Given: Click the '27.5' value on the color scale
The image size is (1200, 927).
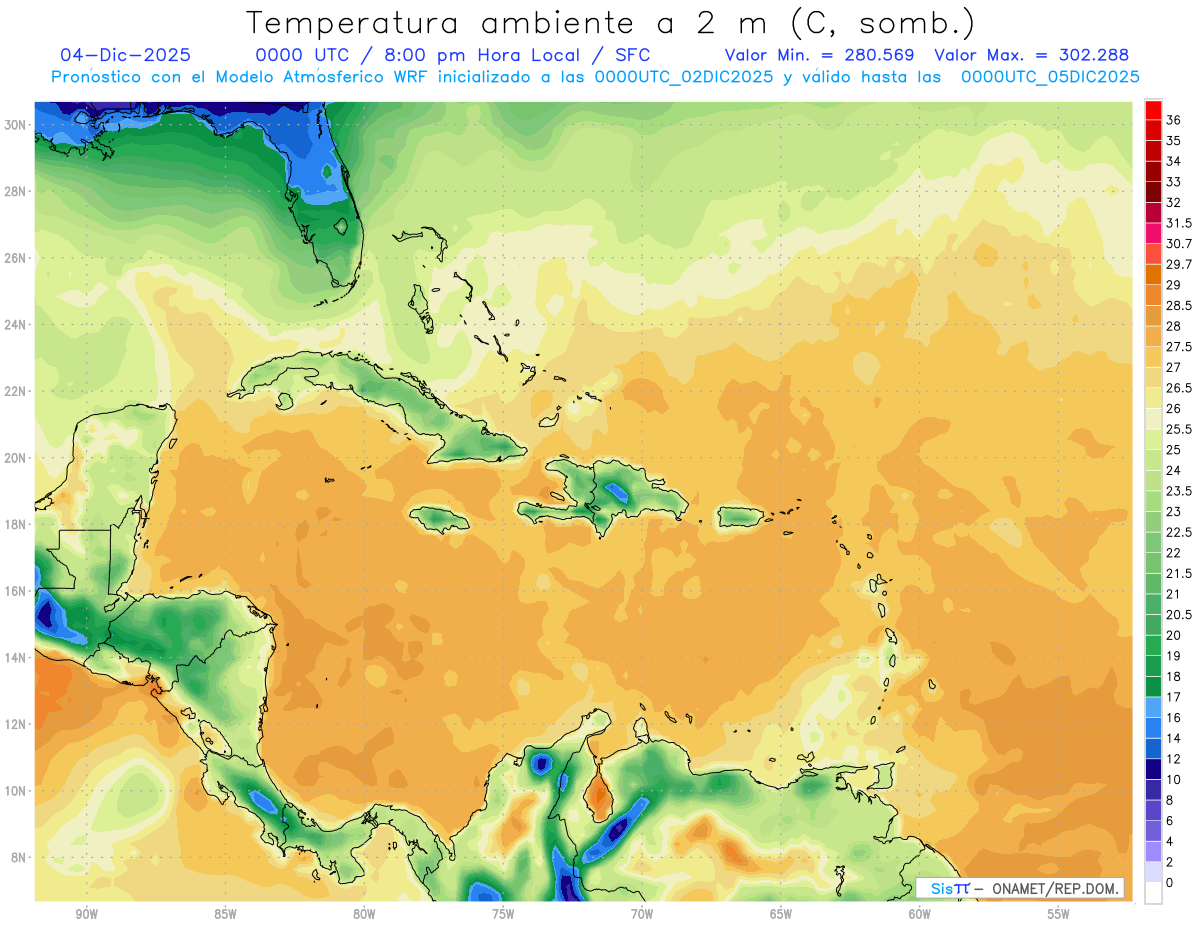Looking at the screenshot, I should coord(1179,346).
